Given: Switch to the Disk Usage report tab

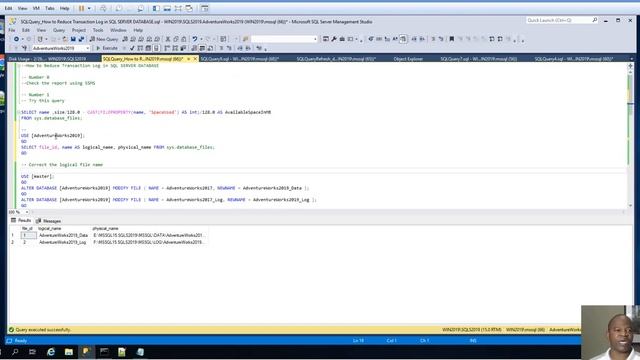Looking at the screenshot, I should [47, 59].
